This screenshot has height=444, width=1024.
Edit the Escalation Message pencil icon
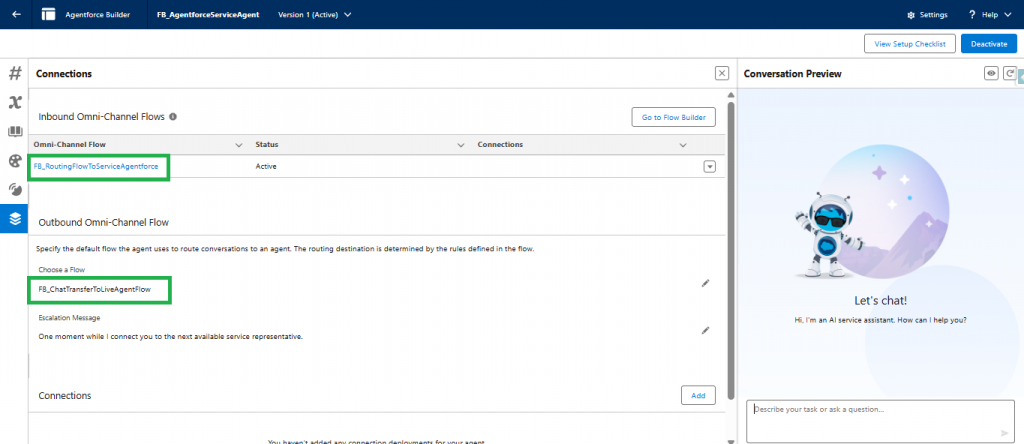point(705,330)
